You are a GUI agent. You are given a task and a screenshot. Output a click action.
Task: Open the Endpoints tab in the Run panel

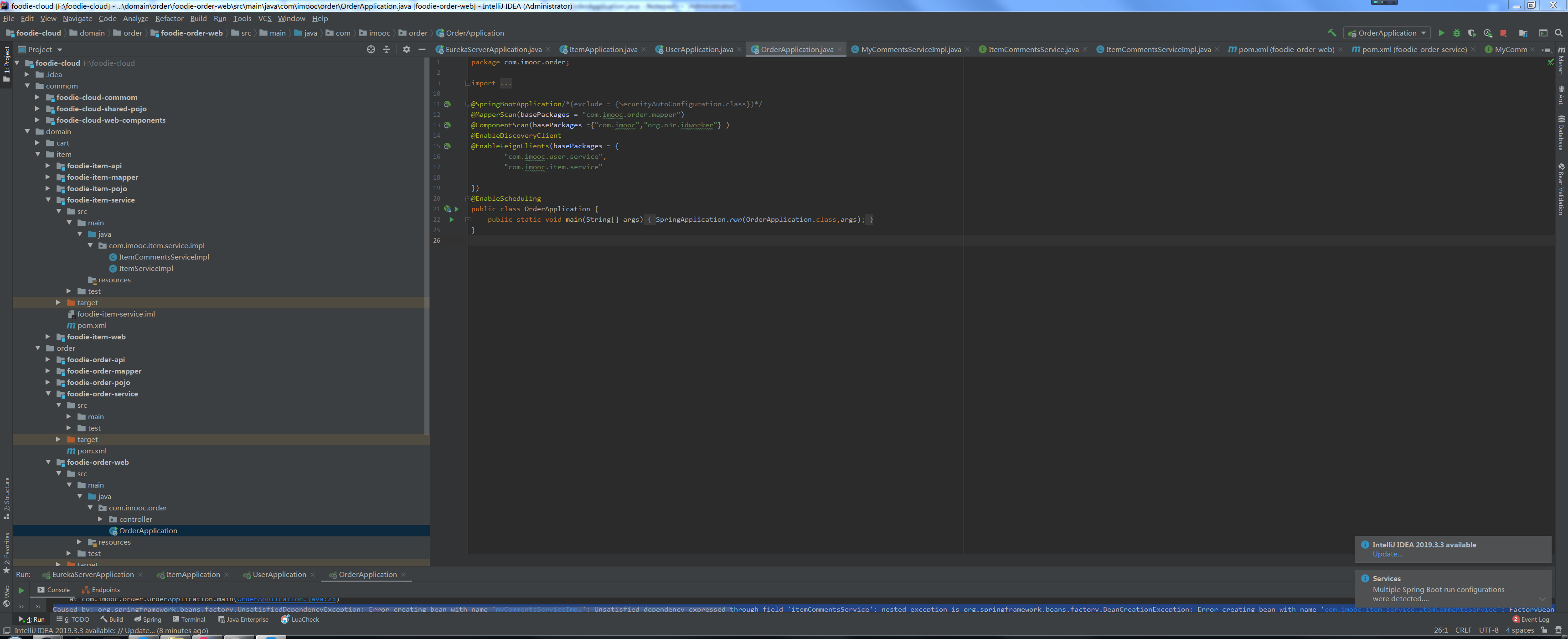coord(100,590)
